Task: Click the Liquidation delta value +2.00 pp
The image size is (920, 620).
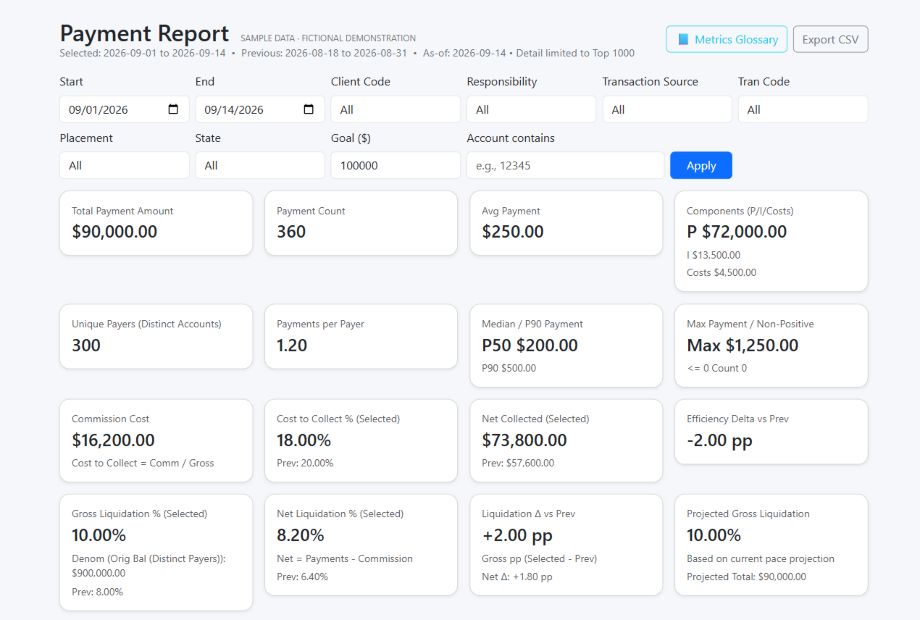Action: 517,536
